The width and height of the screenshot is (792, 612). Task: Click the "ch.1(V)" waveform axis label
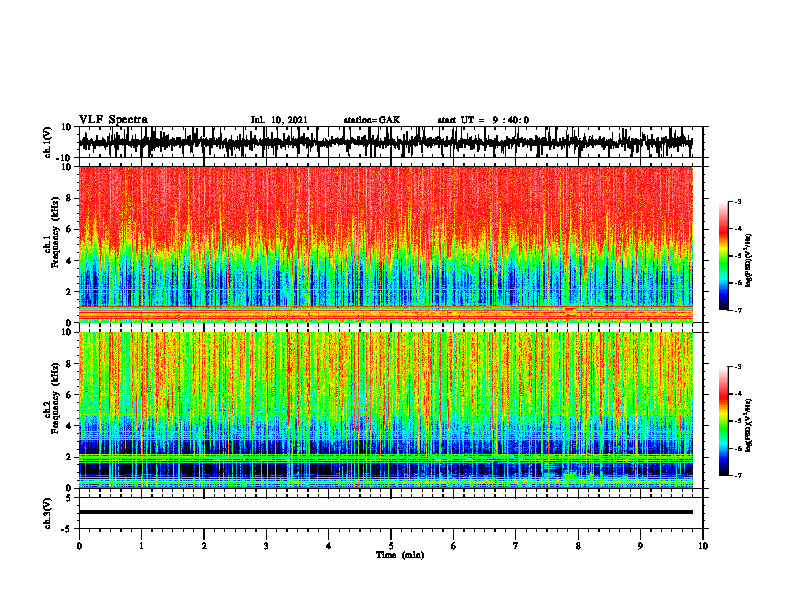(47, 142)
